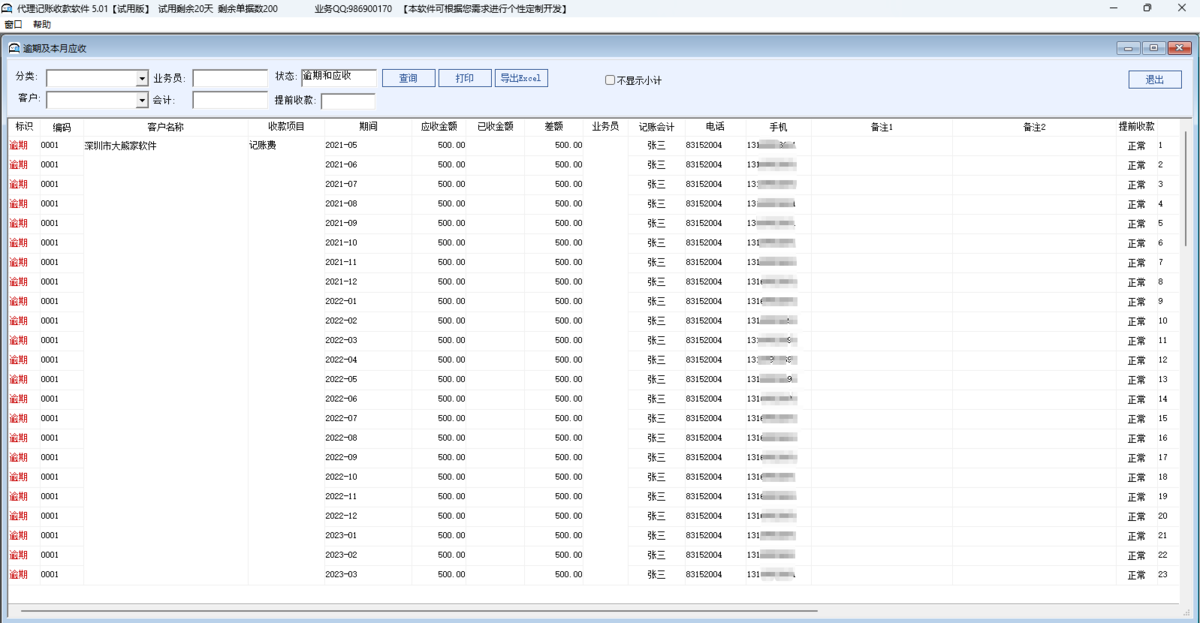Open the 客户 dropdown list

pos(142,100)
